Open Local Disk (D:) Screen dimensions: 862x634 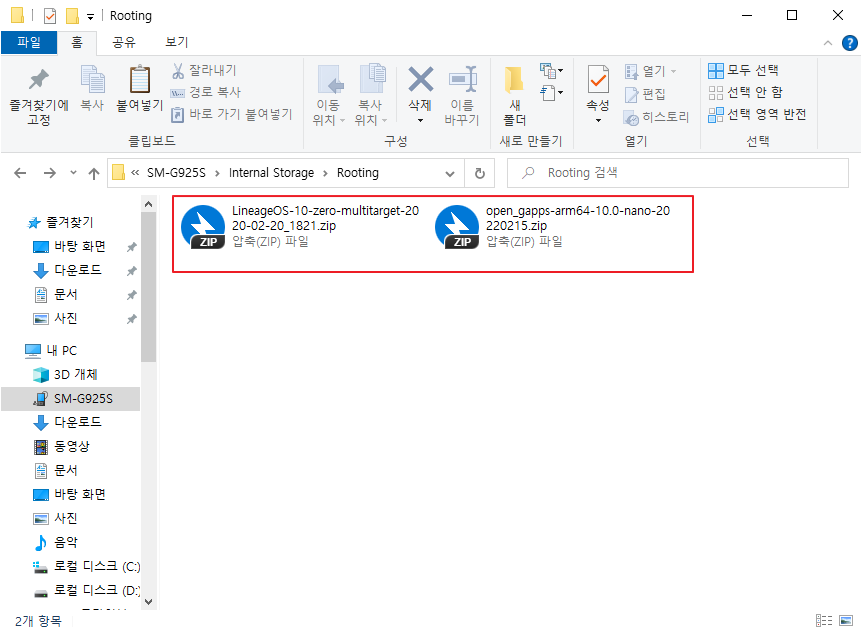[86, 591]
